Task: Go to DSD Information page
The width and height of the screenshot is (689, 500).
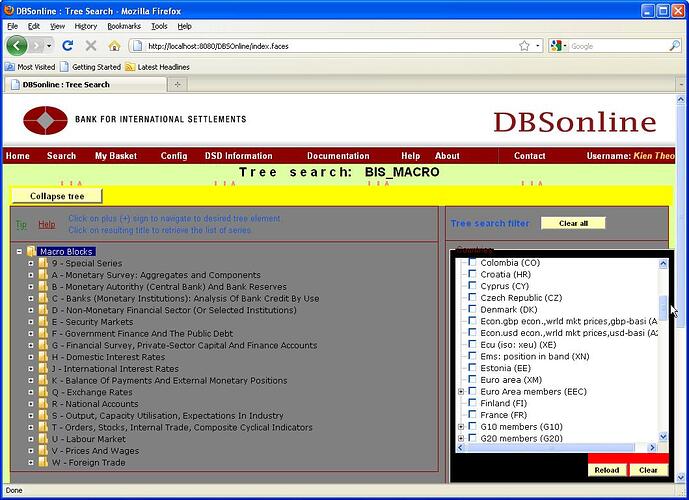Action: [239, 156]
